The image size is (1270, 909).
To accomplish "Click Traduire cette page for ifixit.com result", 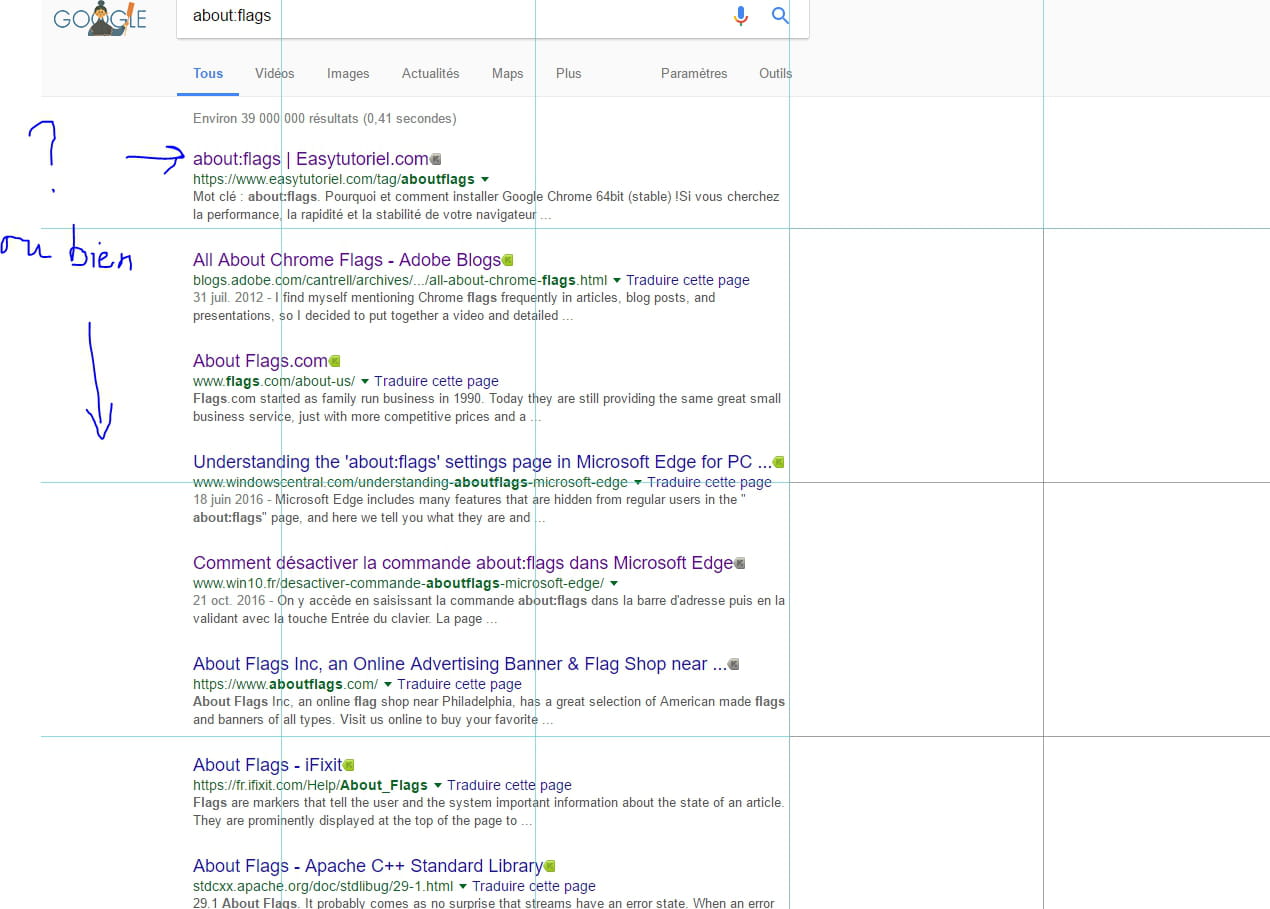I will click(x=509, y=786).
